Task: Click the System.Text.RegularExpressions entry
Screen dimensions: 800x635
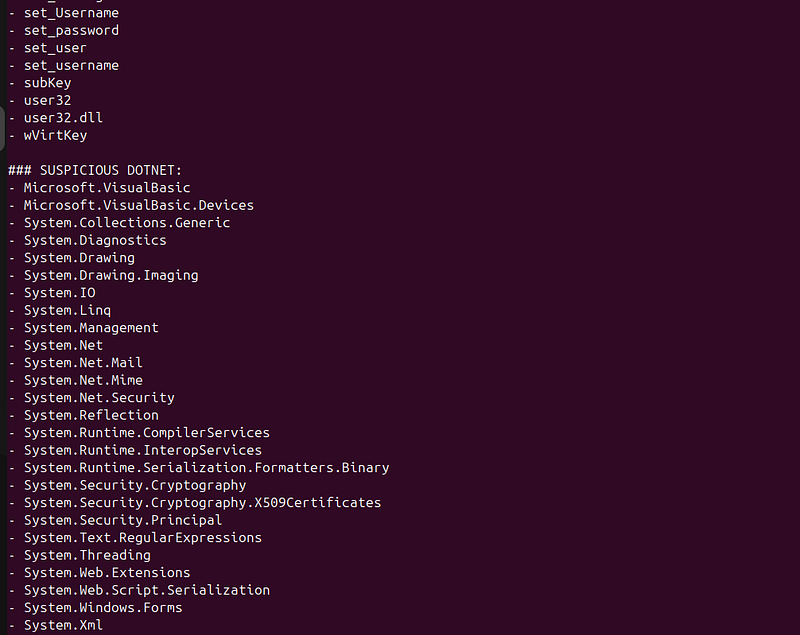Action: 143,538
